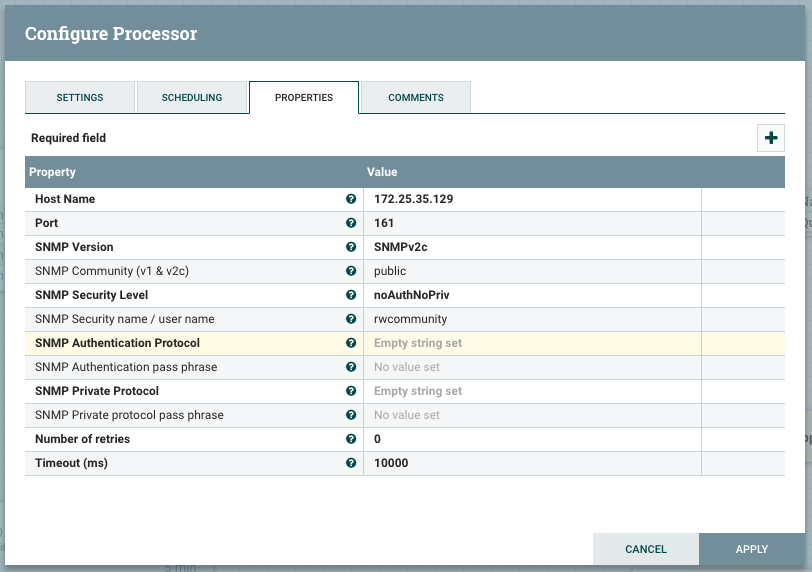Viewport: 812px width, 572px height.
Task: Click help icon beside Host Name
Action: pyautogui.click(x=351, y=199)
